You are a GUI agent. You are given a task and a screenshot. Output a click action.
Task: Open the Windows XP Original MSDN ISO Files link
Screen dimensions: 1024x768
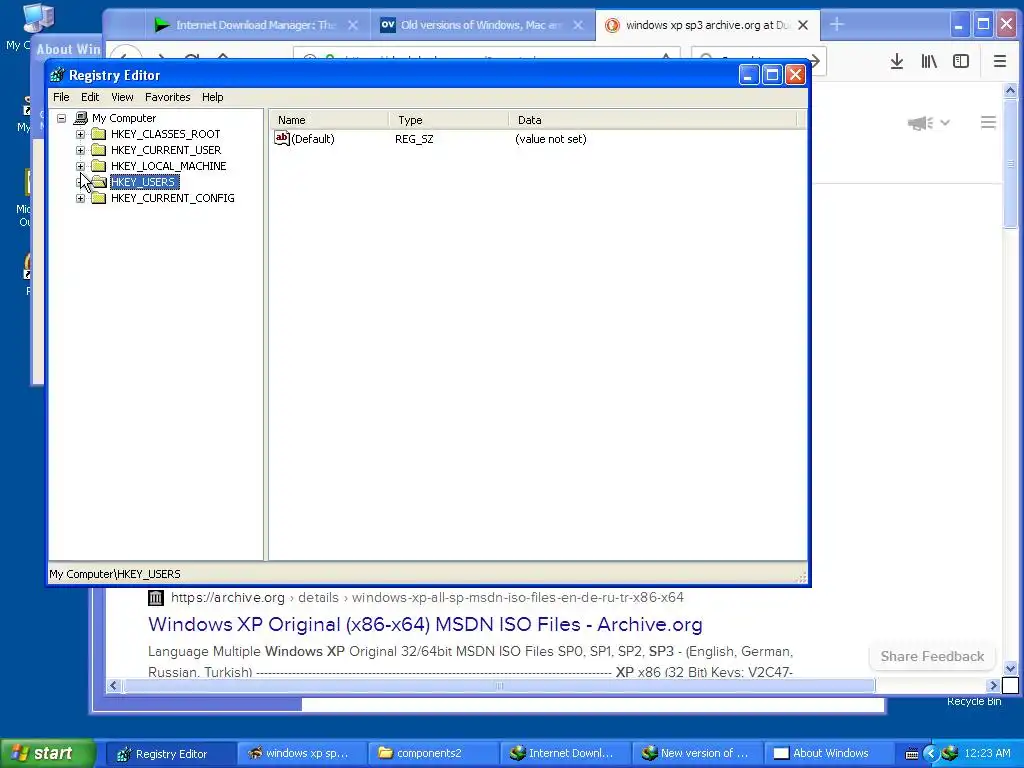tap(425, 624)
